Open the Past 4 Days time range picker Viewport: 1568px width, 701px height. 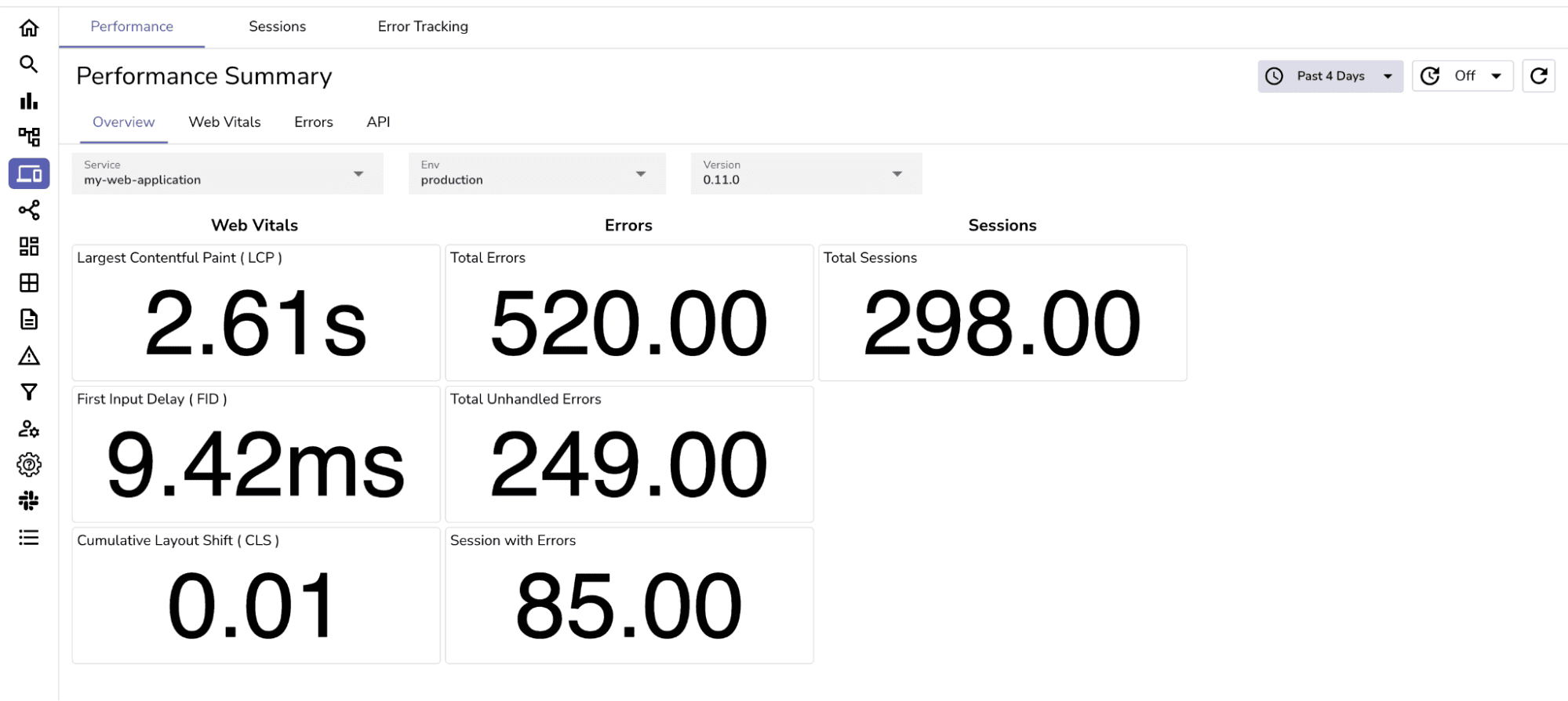click(1330, 75)
